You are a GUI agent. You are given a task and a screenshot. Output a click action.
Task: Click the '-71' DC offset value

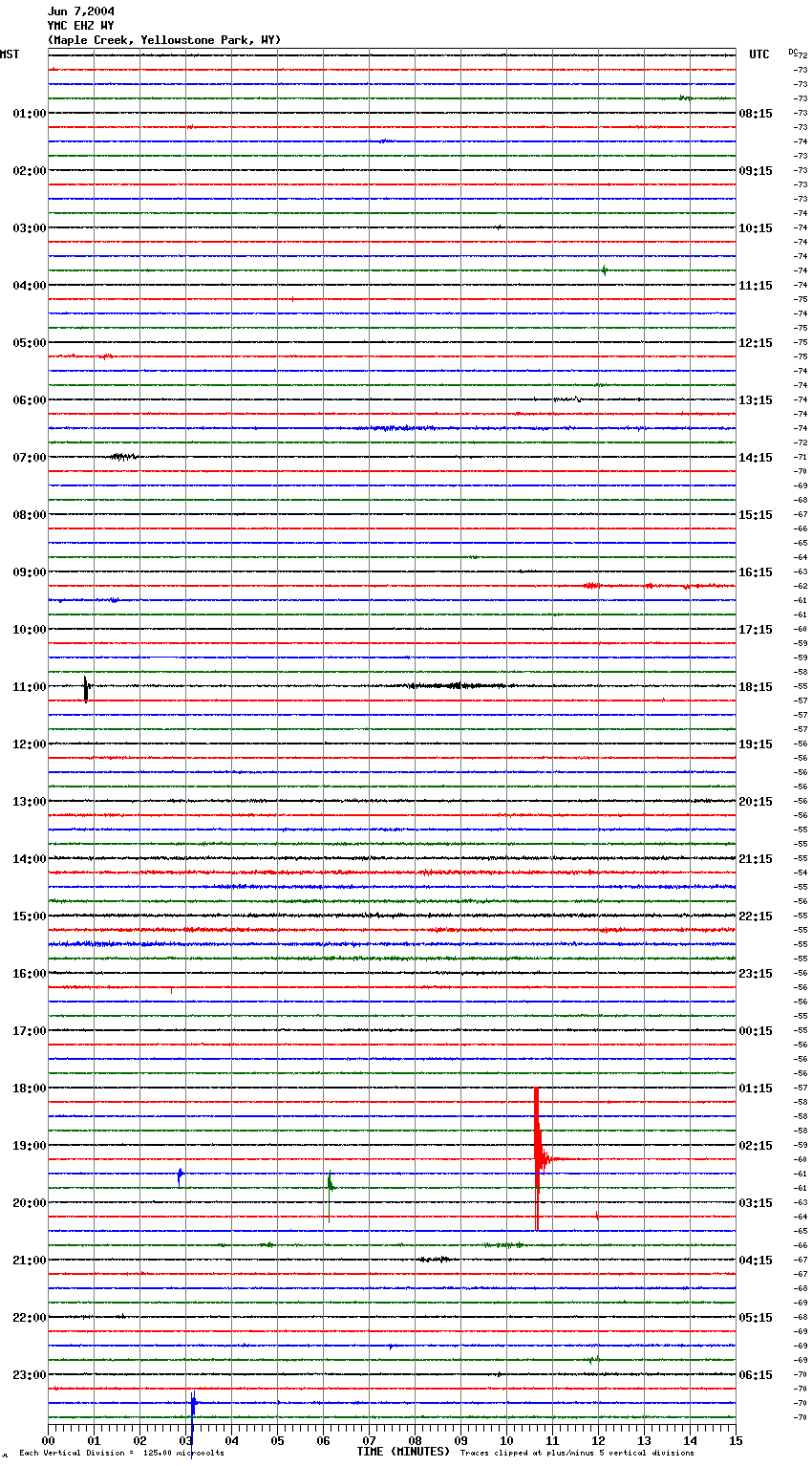tap(801, 458)
